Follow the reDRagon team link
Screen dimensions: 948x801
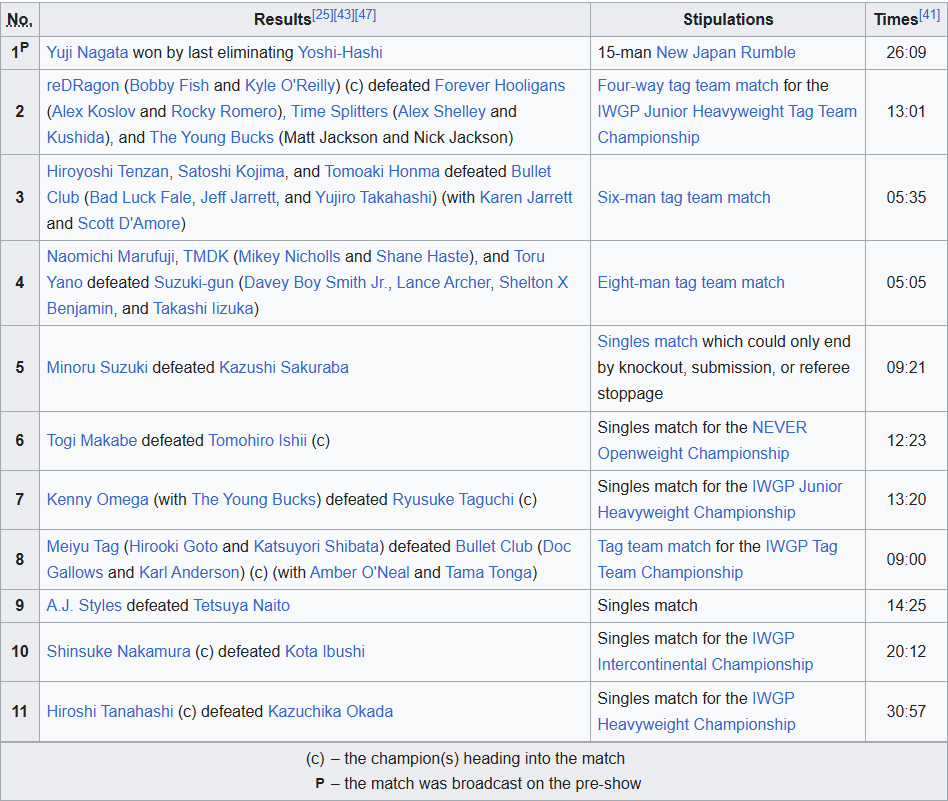click(83, 86)
